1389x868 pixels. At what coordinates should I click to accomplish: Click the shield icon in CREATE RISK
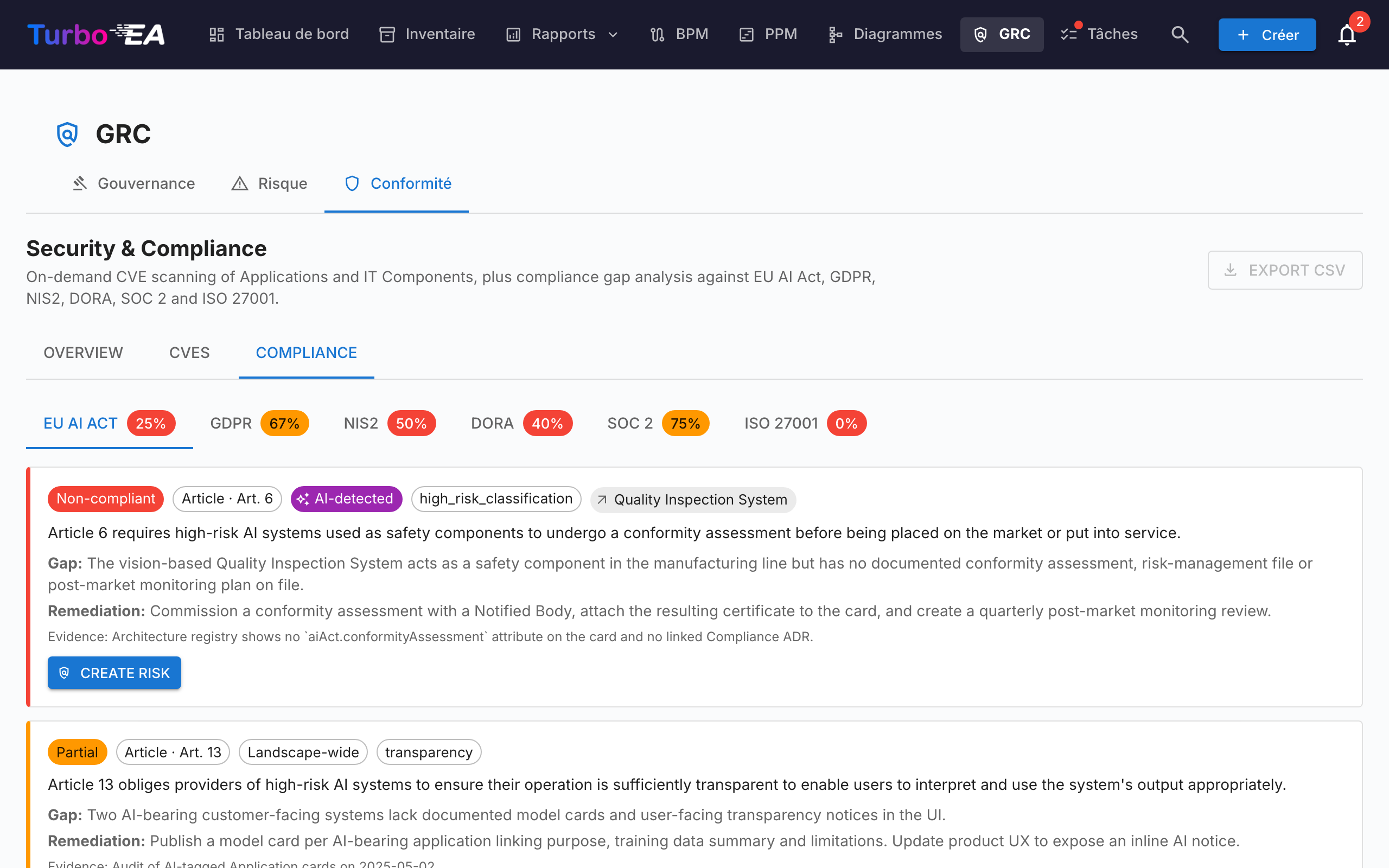click(64, 673)
